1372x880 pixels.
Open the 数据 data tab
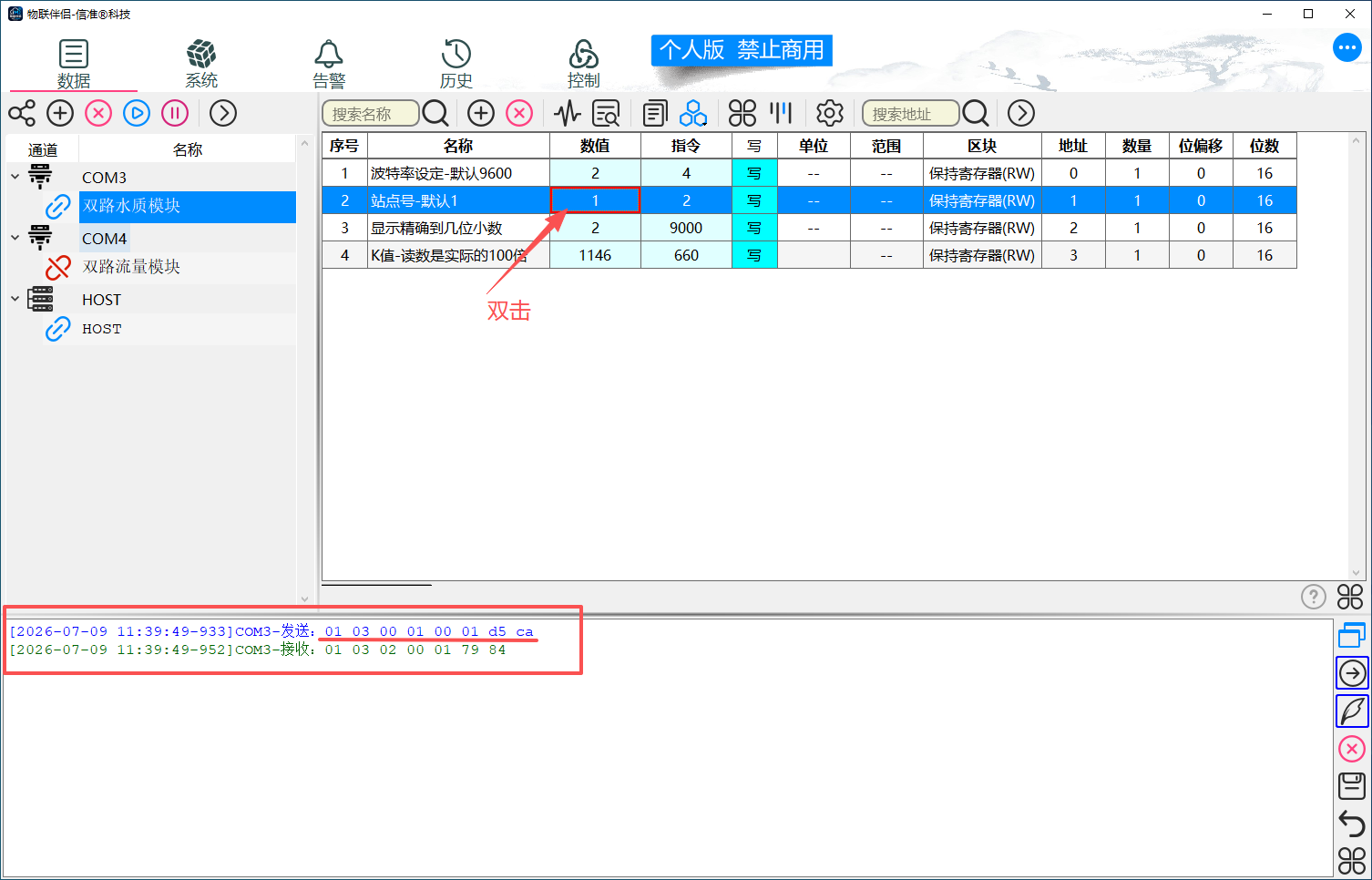pyautogui.click(x=74, y=64)
